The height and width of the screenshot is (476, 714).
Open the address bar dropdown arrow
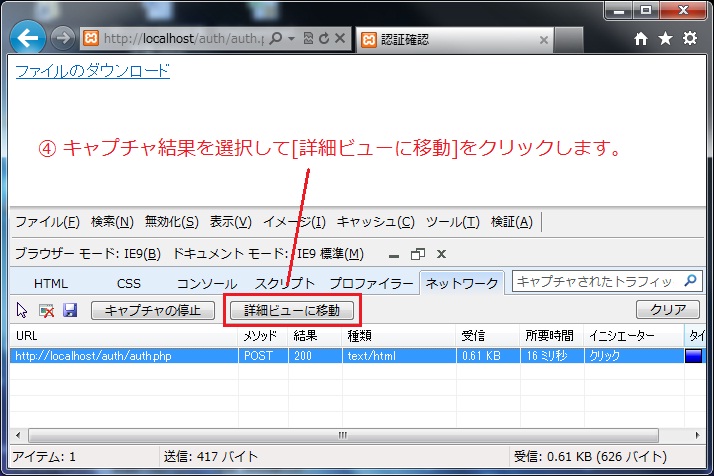291,39
